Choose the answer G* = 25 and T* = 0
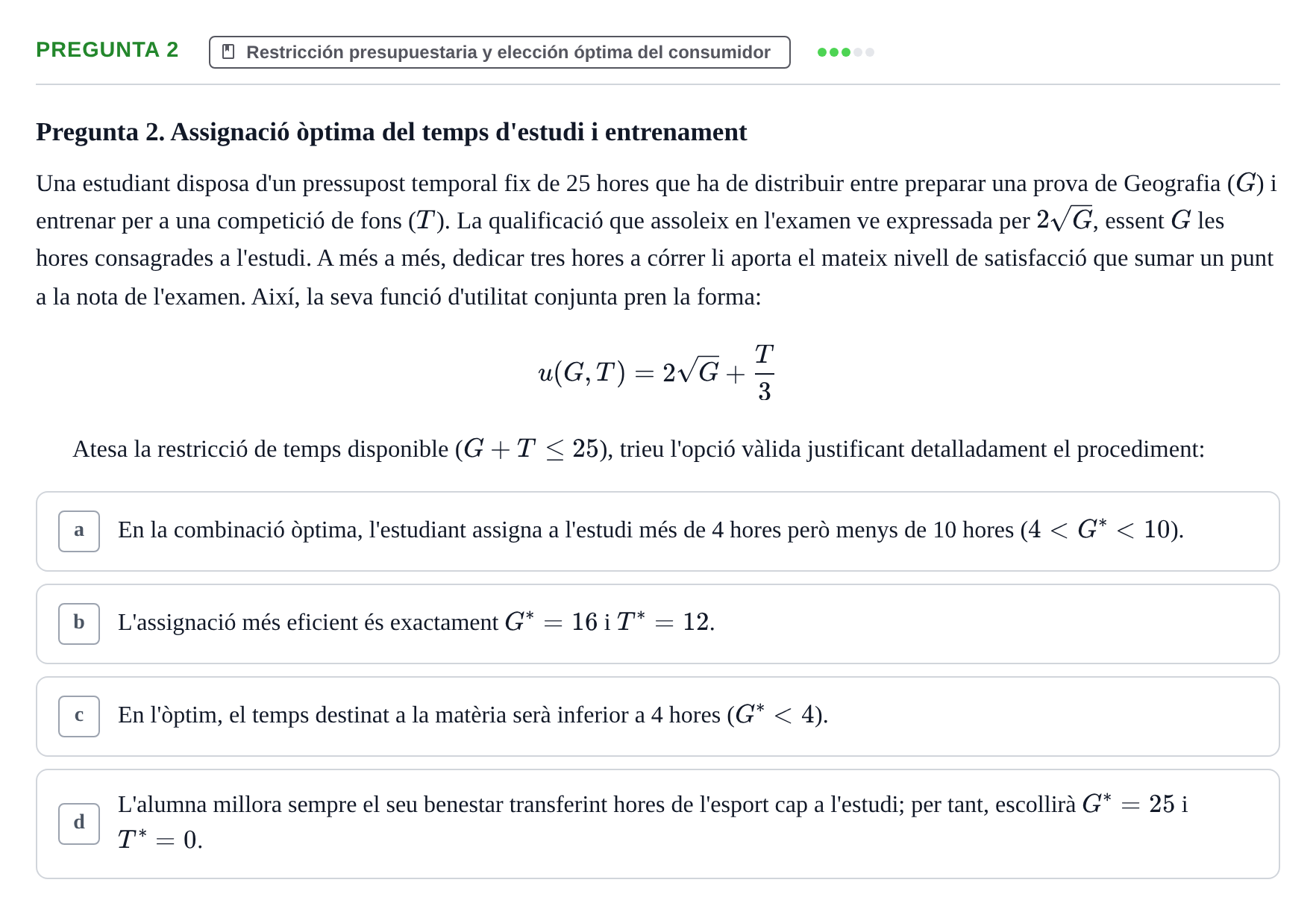The image size is (1316, 915). point(658,824)
